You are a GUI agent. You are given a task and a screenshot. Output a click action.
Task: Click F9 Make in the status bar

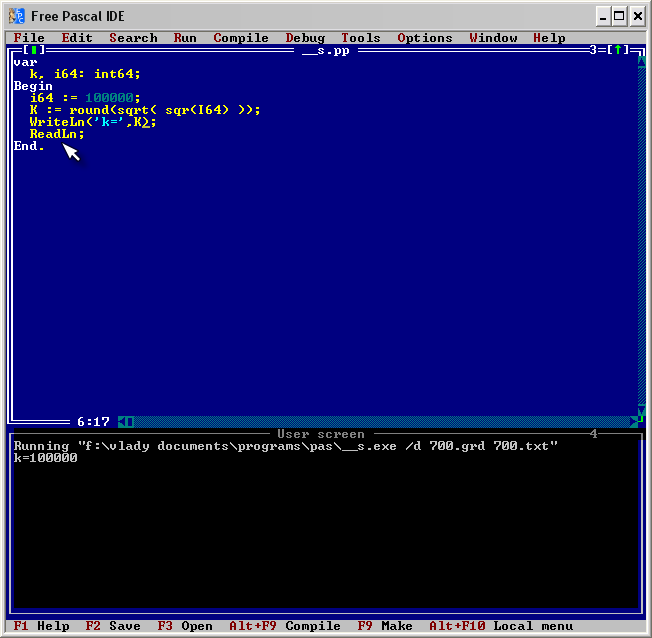(x=385, y=626)
